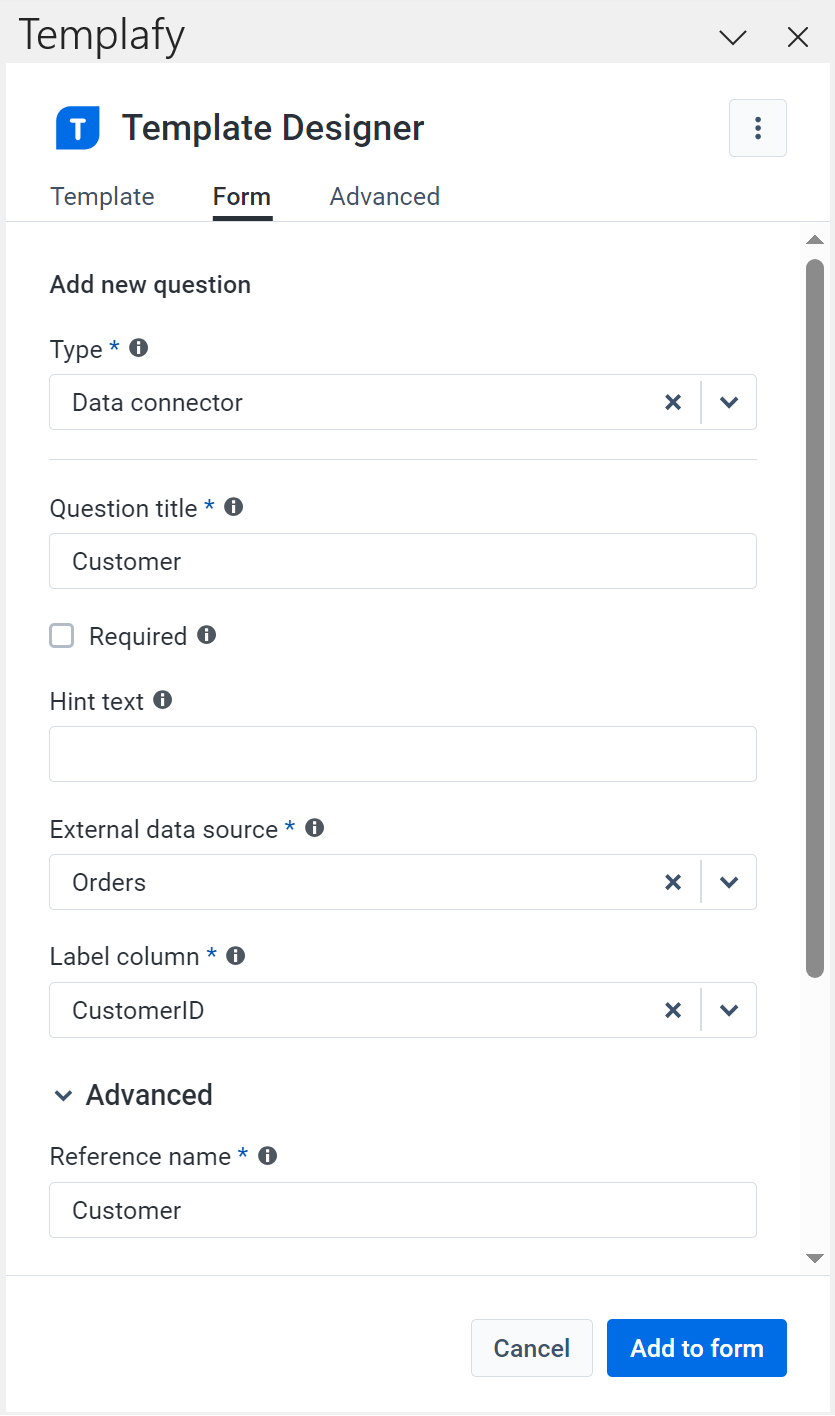835x1416 pixels.
Task: Clear the Data connector type selection
Action: coord(673,402)
